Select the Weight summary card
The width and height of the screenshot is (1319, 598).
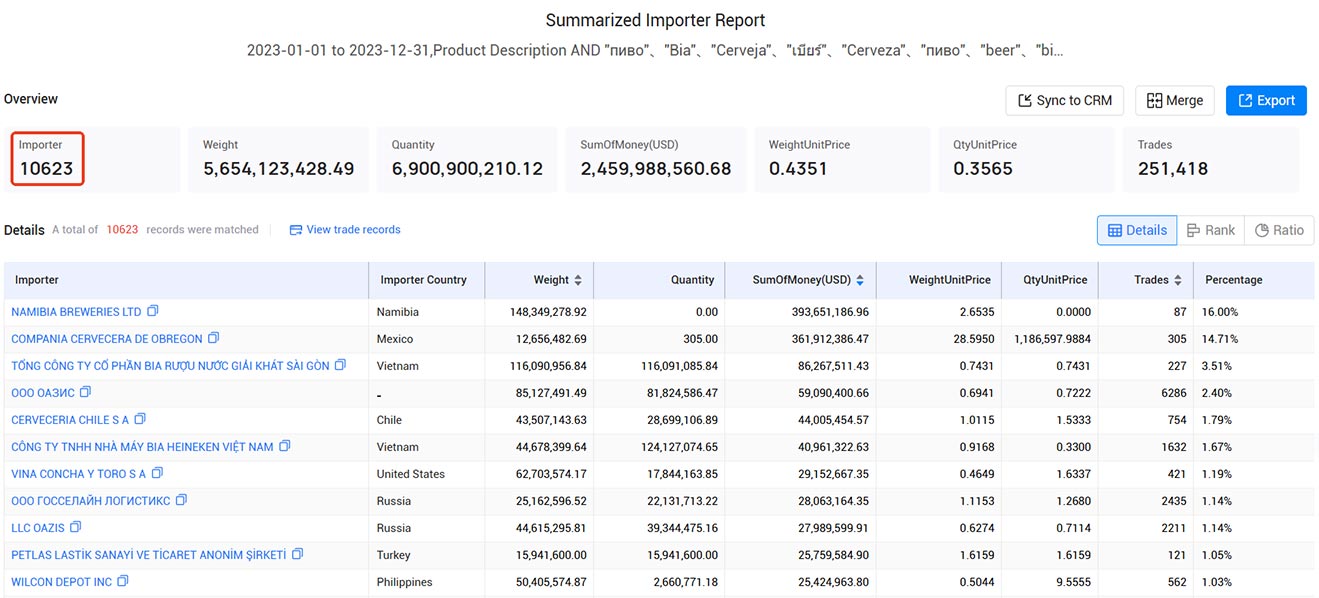[x=278, y=160]
